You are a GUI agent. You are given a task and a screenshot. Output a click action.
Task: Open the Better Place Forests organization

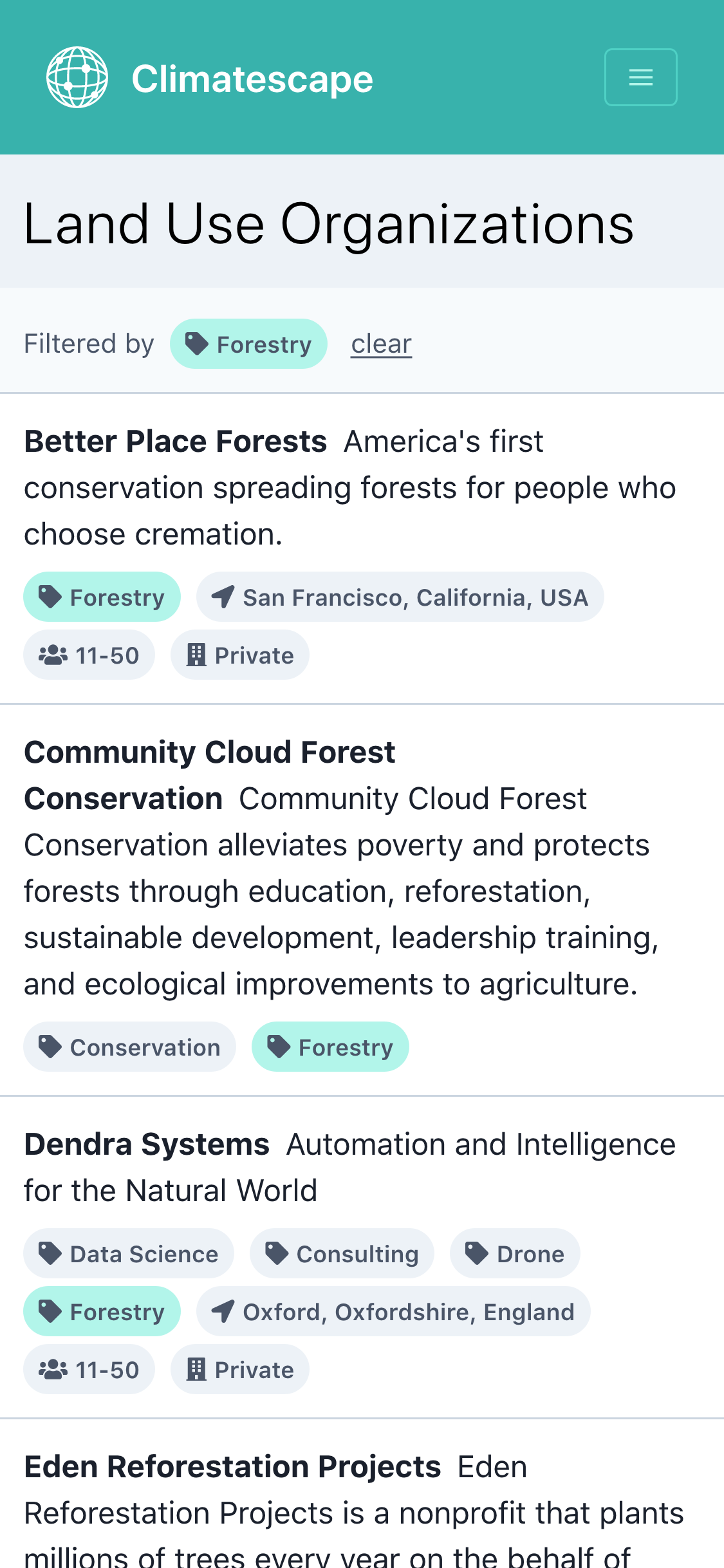(x=175, y=440)
